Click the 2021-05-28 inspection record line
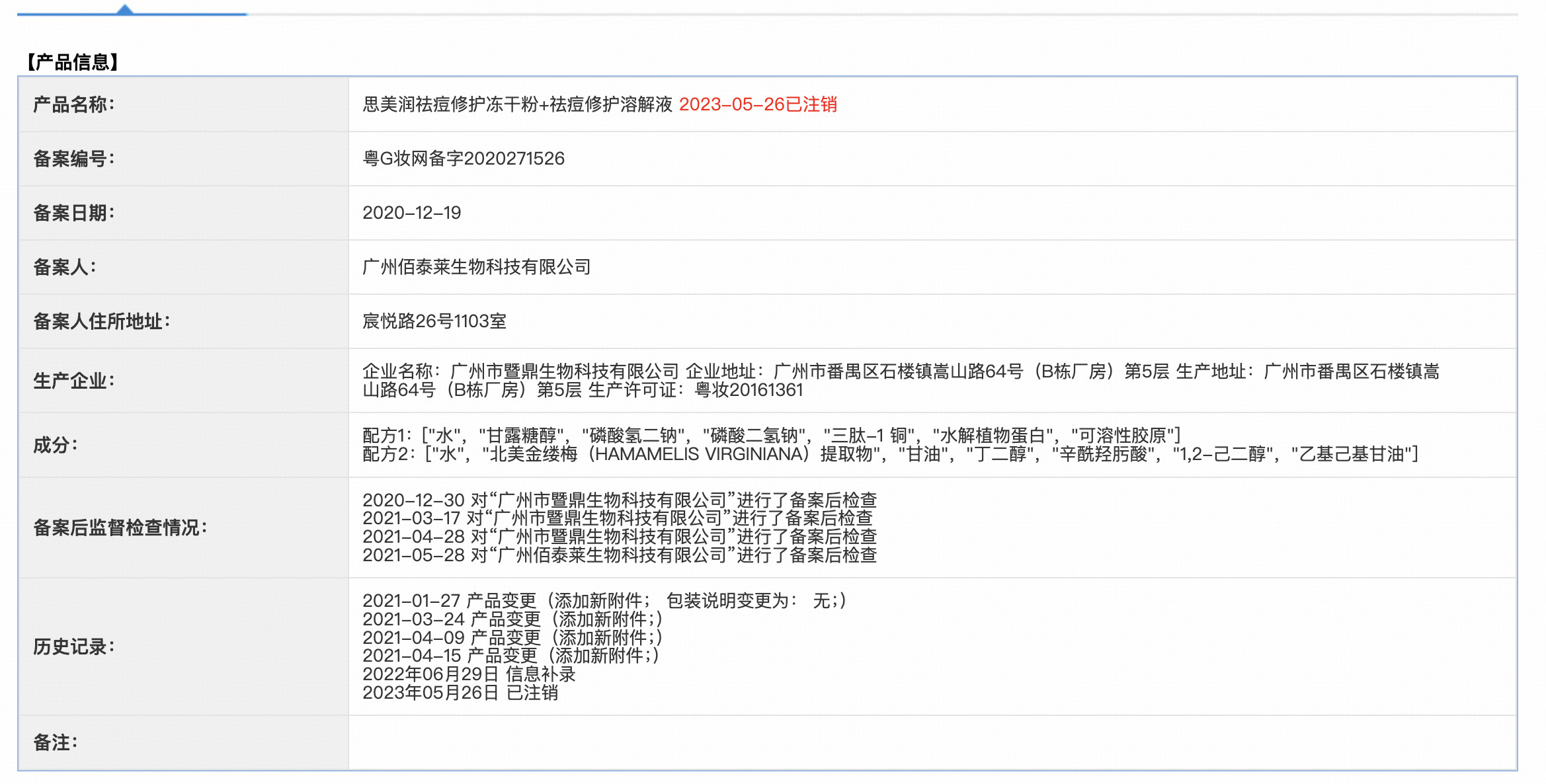1546x784 pixels. 619,555
